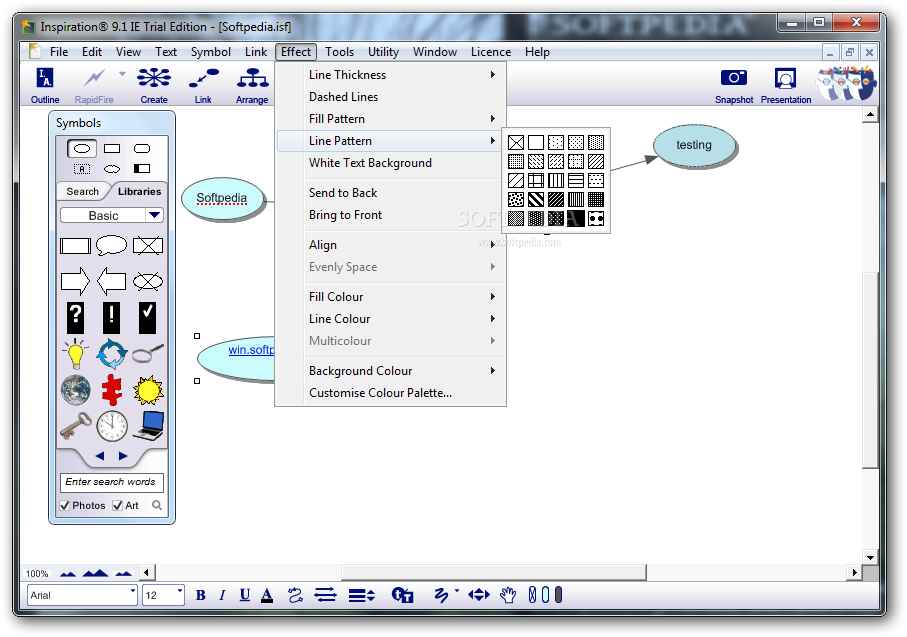Select the Link tool in toolbar
This screenshot has width=907, height=637.
pyautogui.click(x=203, y=84)
